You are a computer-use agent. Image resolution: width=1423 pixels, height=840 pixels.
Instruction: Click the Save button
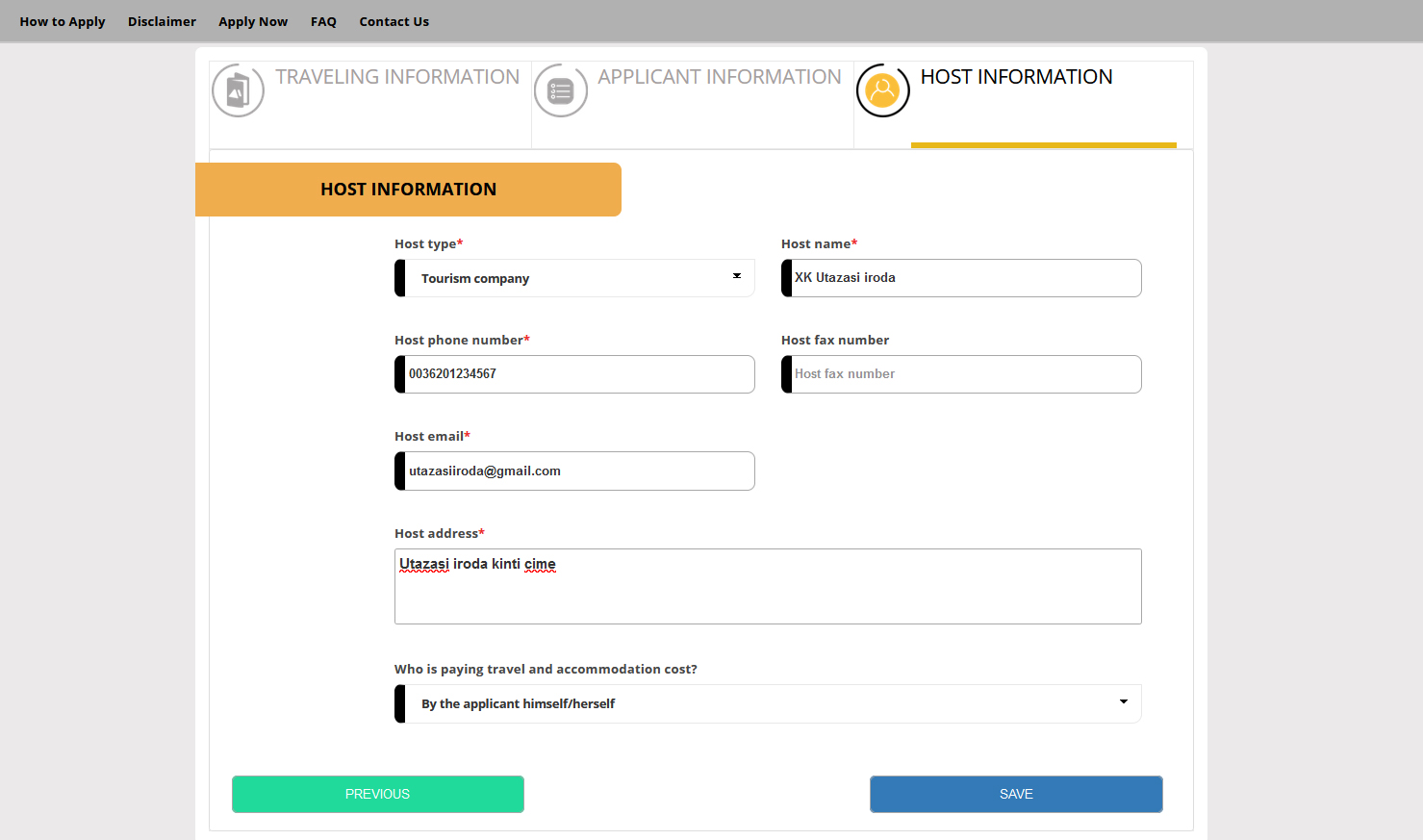pyautogui.click(x=1016, y=794)
